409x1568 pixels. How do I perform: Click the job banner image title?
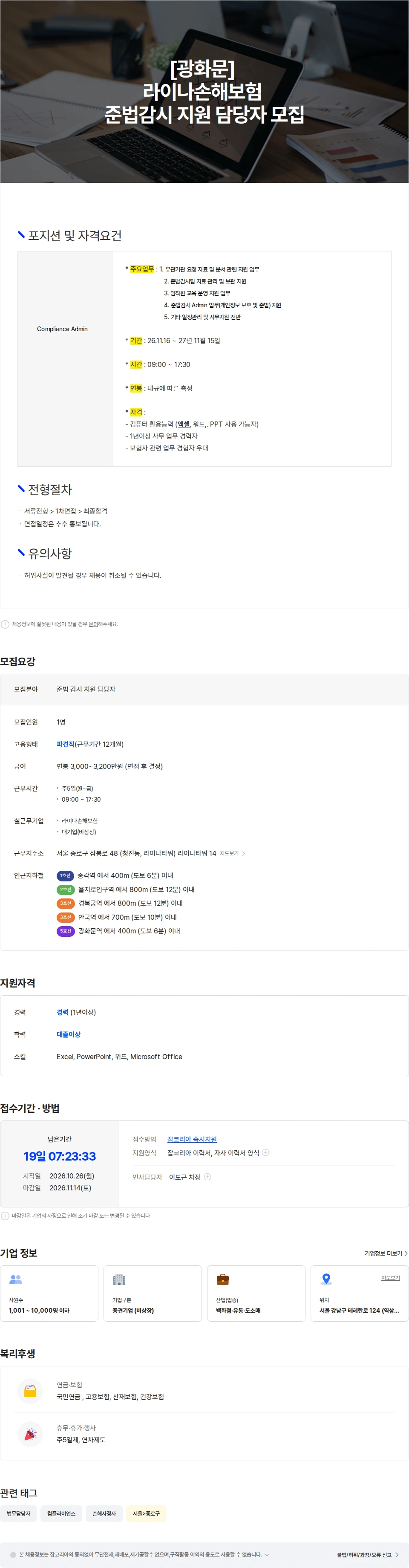click(204, 91)
